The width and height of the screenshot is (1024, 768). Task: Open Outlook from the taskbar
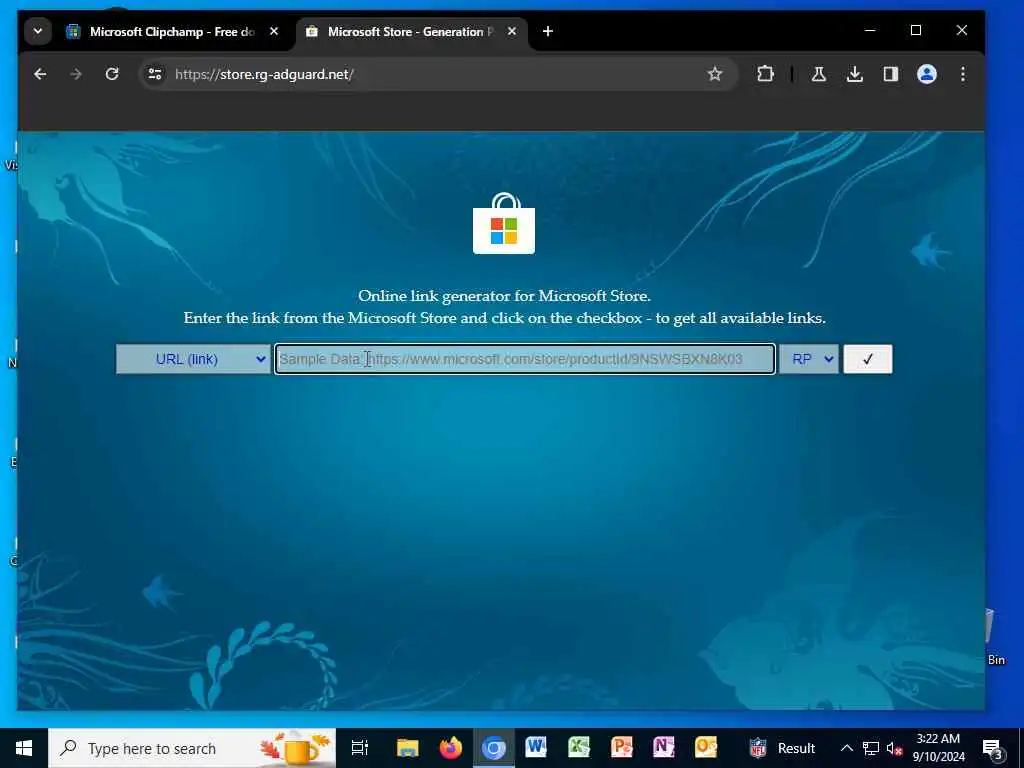(706, 747)
